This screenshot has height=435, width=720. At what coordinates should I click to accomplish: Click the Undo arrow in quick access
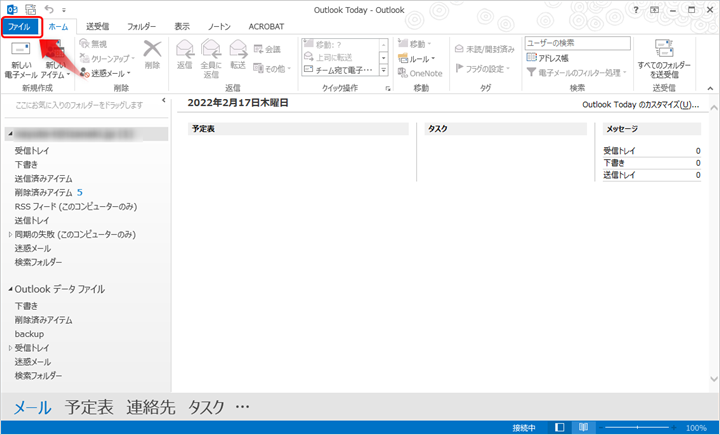pos(49,9)
